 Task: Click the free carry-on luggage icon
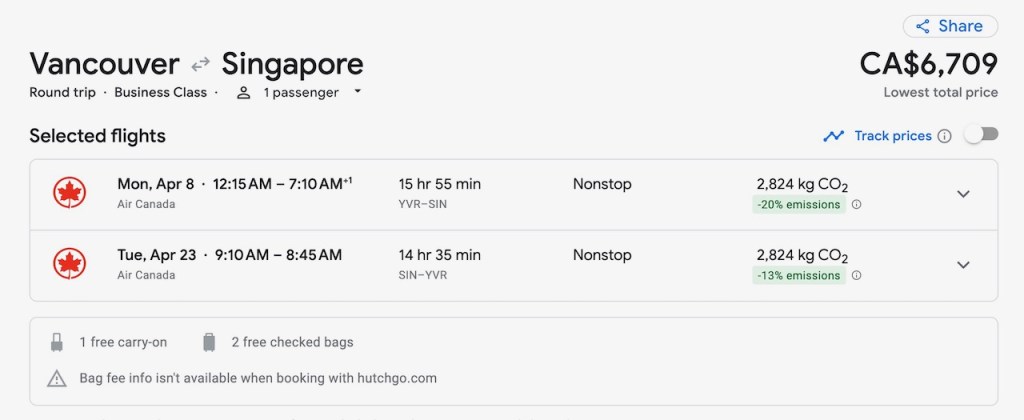tap(57, 342)
